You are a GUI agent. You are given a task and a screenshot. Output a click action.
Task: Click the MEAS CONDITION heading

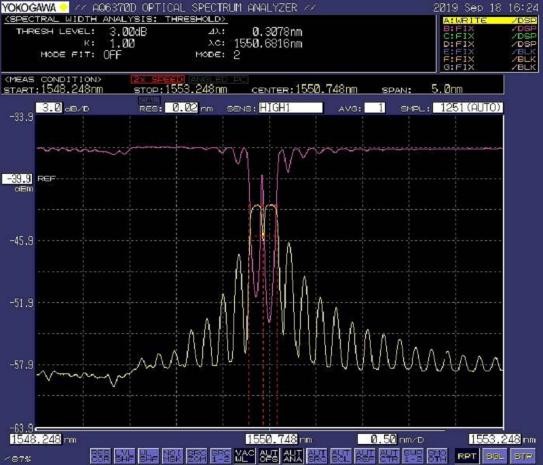pyautogui.click(x=53, y=79)
